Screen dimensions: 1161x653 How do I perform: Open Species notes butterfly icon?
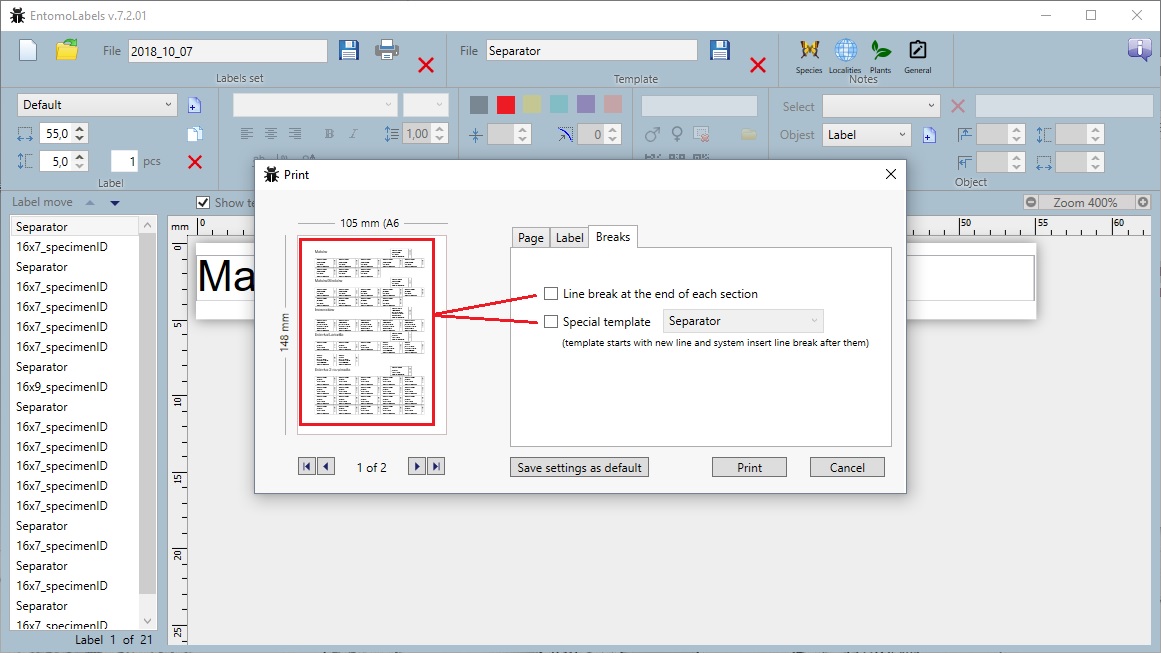(x=809, y=50)
